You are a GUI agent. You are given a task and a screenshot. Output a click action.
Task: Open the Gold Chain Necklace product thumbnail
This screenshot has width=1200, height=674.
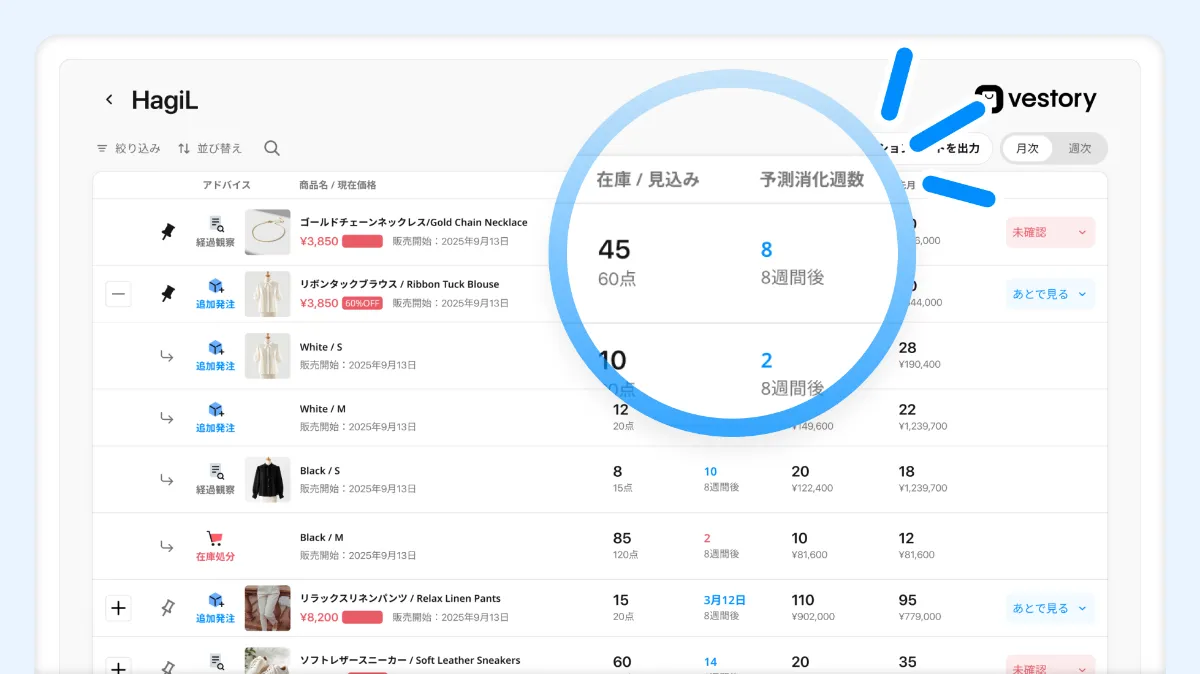point(267,232)
